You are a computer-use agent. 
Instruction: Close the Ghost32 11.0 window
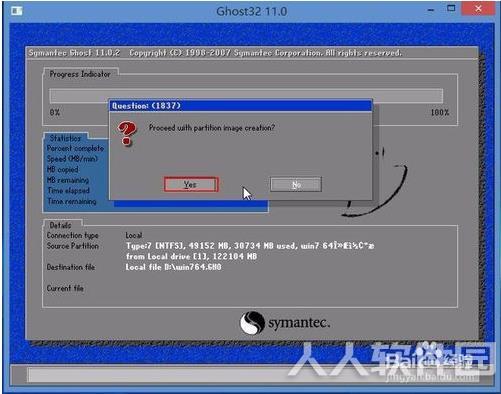(x=478, y=9)
